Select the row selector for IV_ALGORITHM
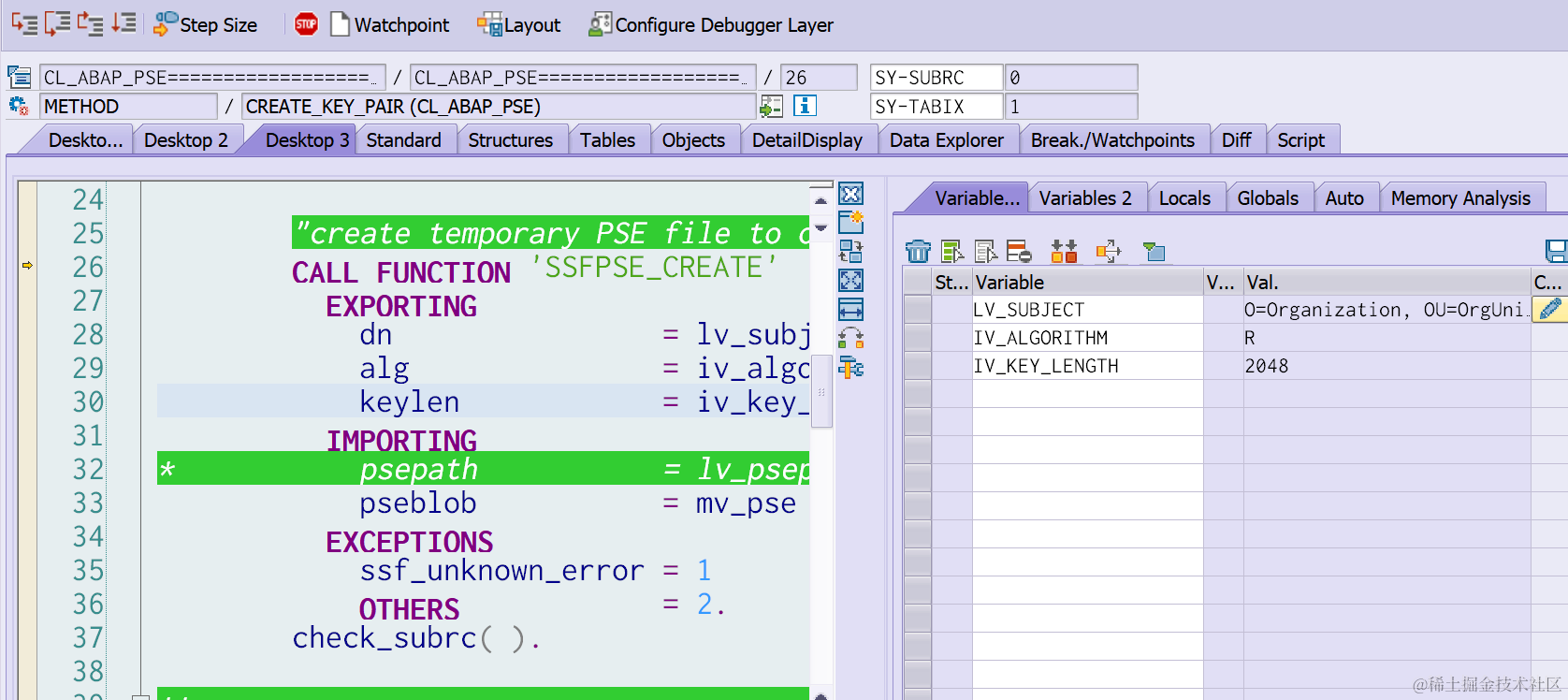 pyautogui.click(x=918, y=338)
